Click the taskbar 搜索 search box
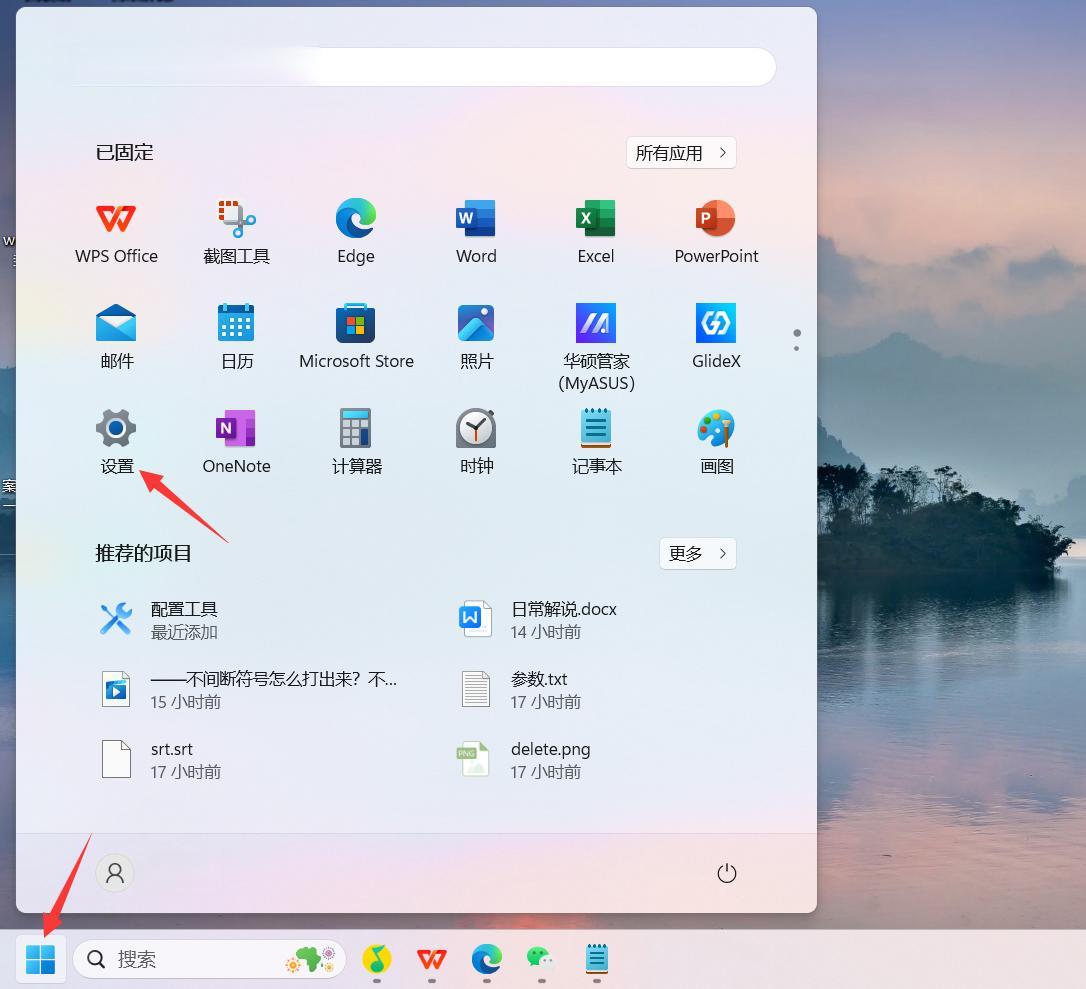Screen dimensions: 1086x989 point(208,959)
